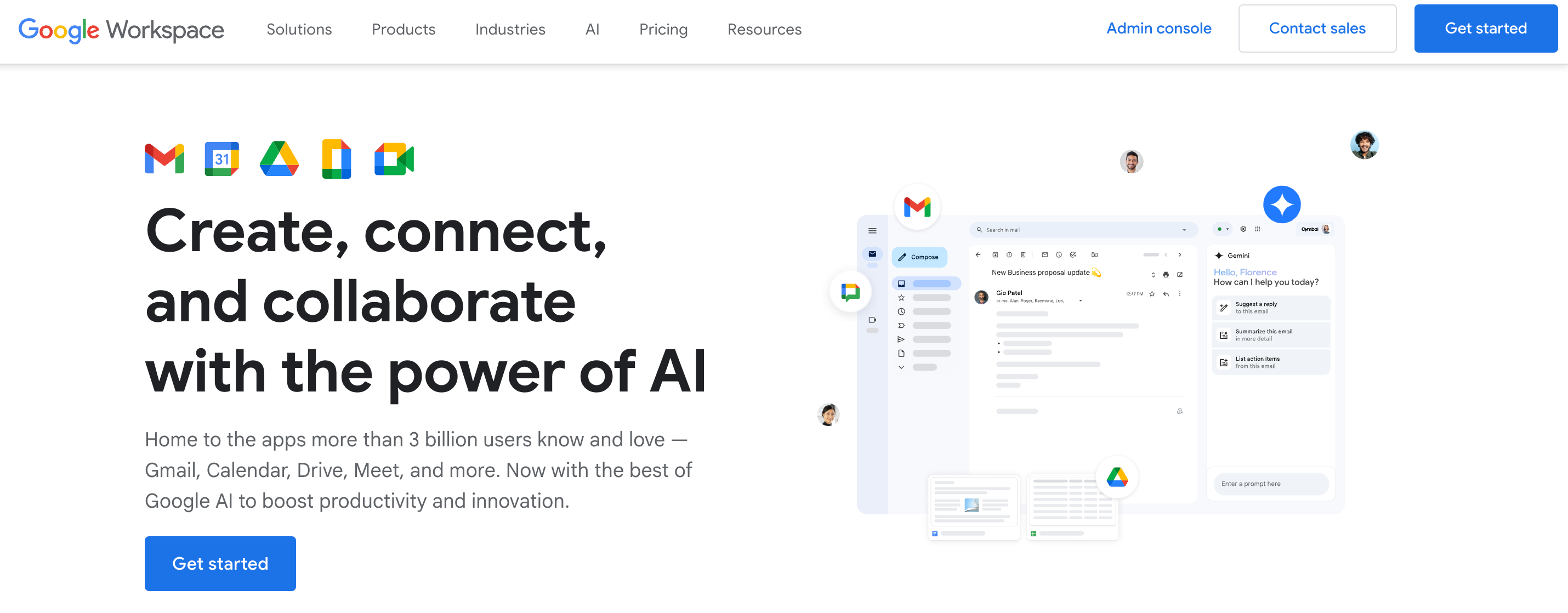Viewport: 1568px width, 613px height.
Task: Click the multicolored Docs icon beside Meet
Action: click(x=337, y=159)
